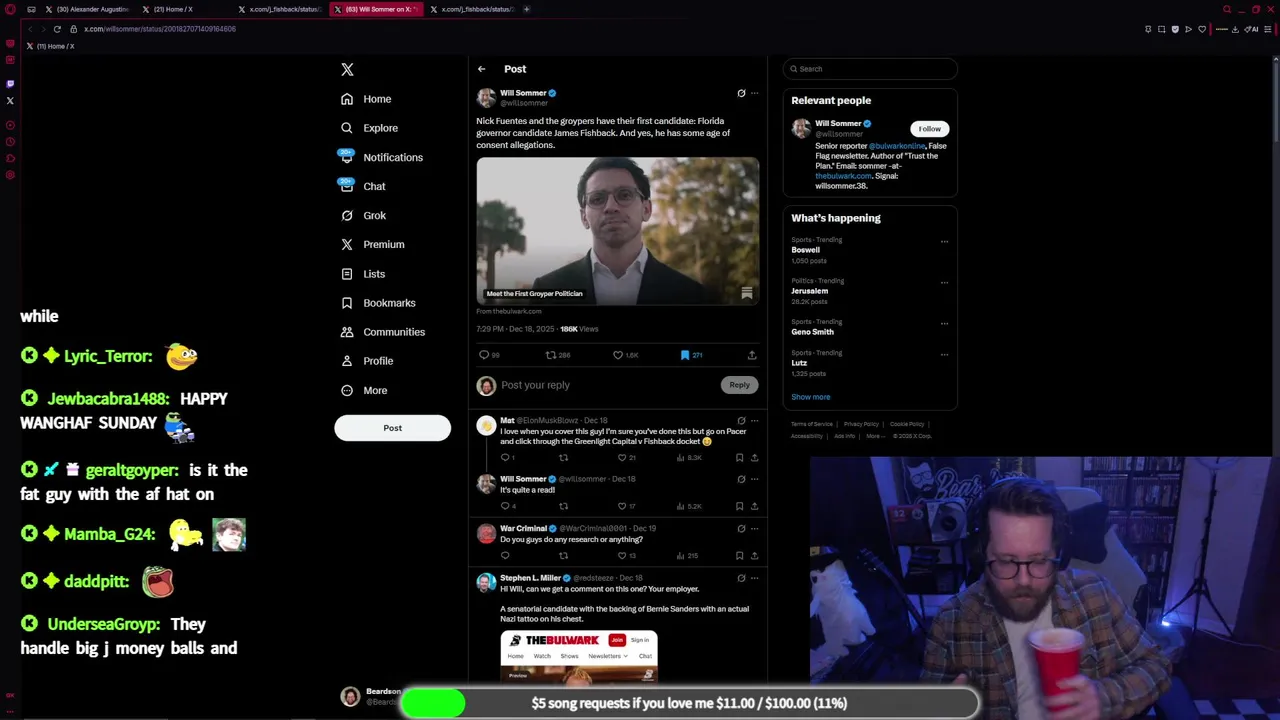Open Lists in X sidebar
This screenshot has height=720, width=1280.
[x=362, y=274]
